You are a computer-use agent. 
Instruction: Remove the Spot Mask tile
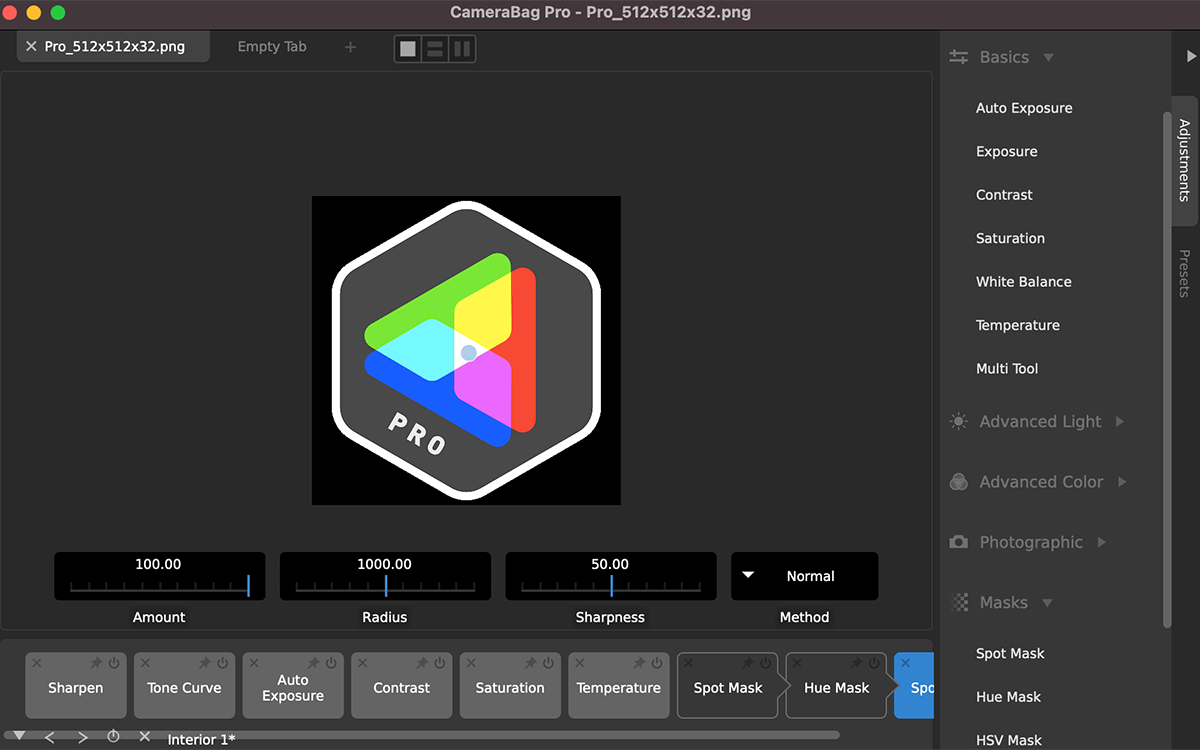[x=688, y=663]
